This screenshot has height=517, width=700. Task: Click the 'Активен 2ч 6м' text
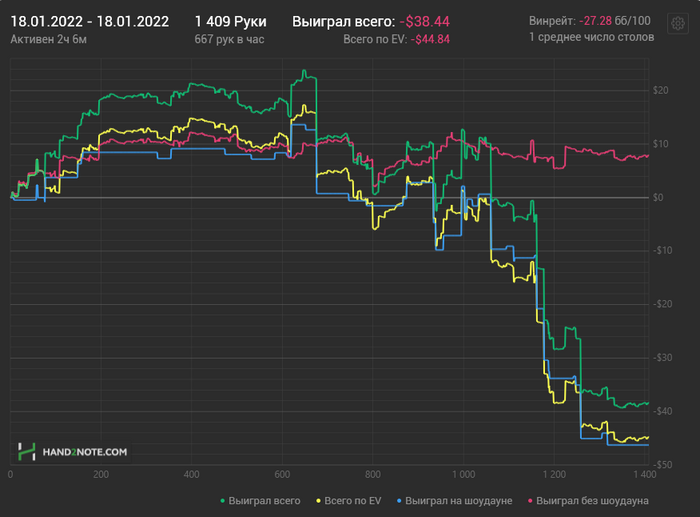[x=48, y=39]
